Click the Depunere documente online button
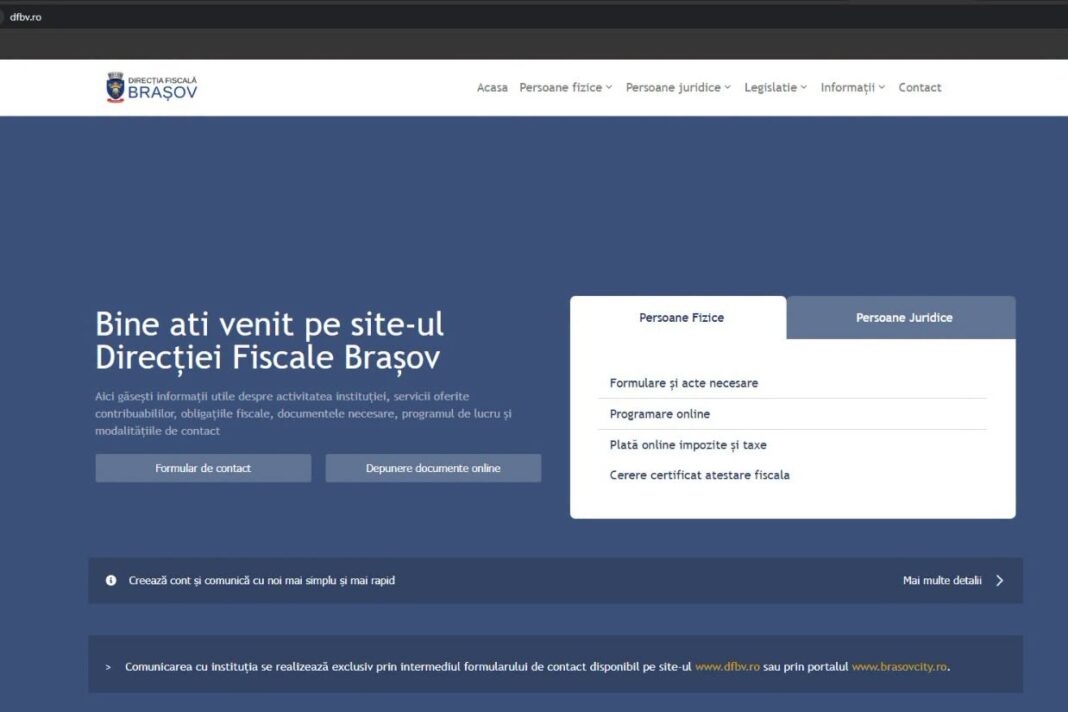Screen dimensions: 1068x712 [433, 468]
